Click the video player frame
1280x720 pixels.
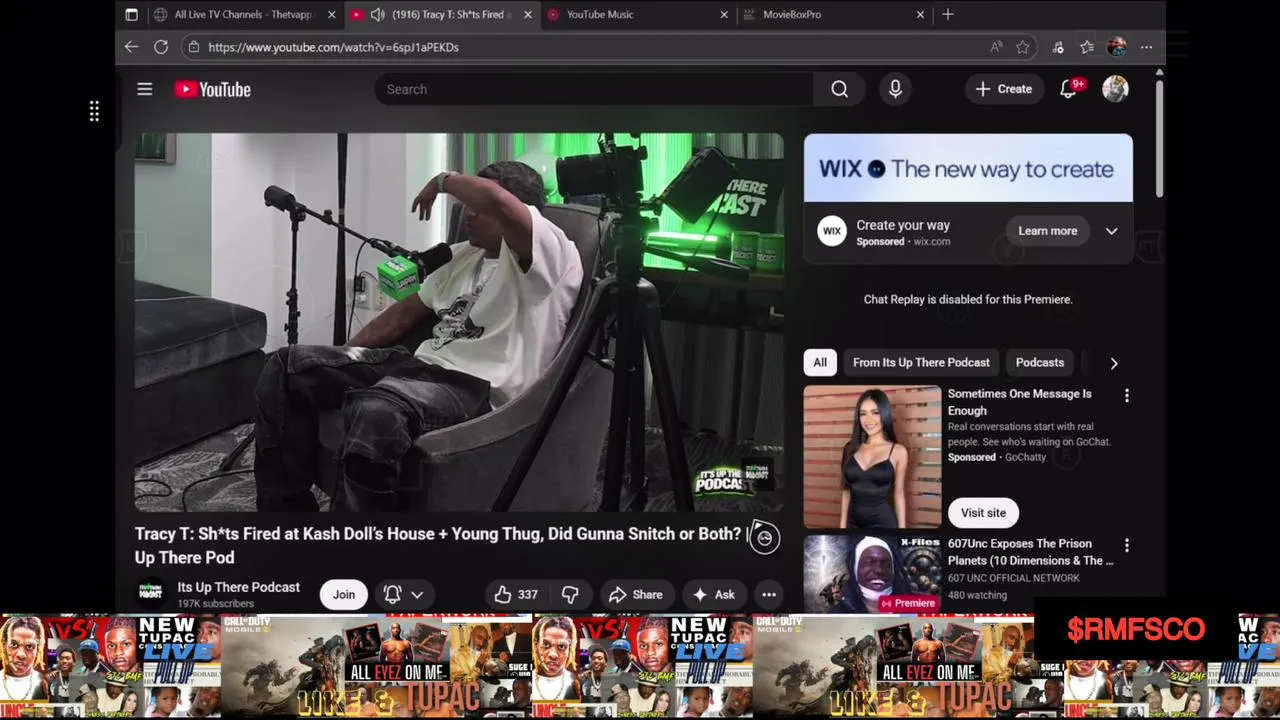coord(459,323)
